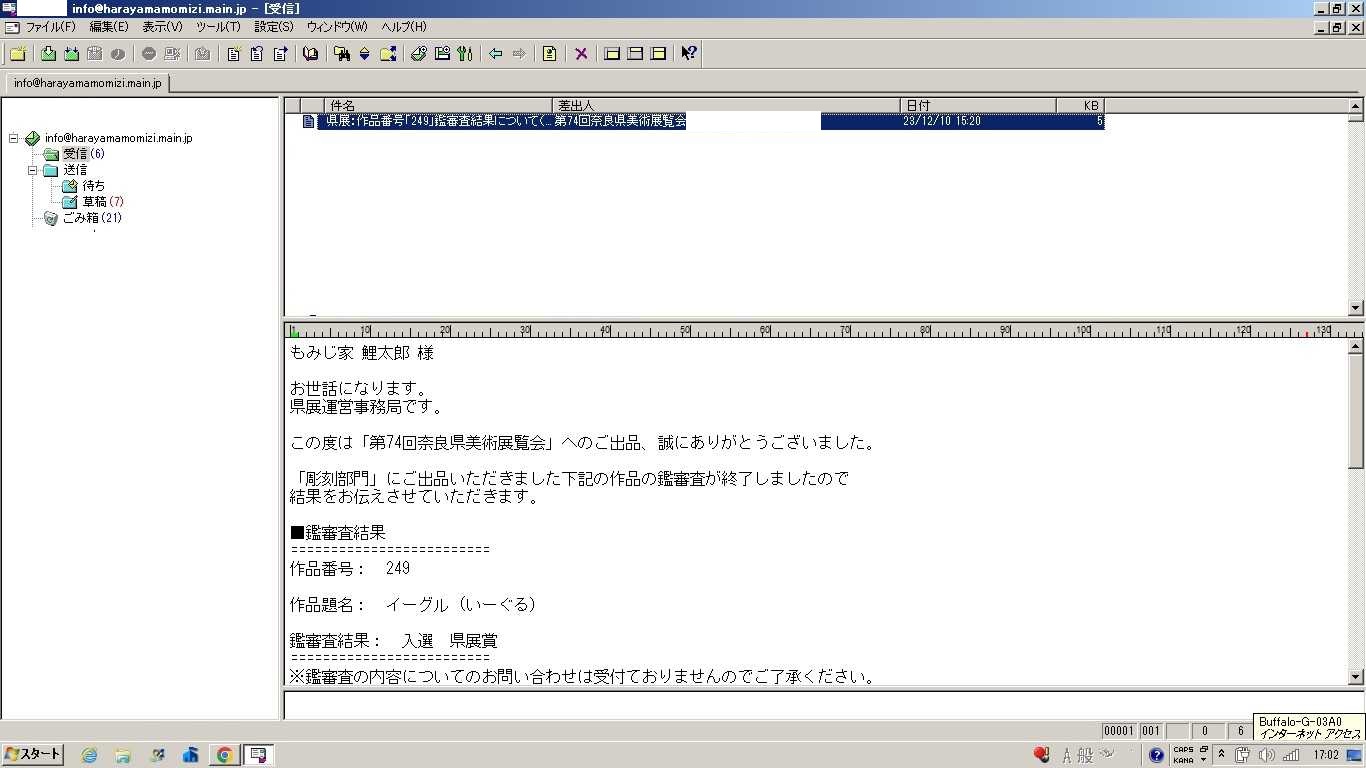
Task: Collapse the info@harayamamomizi.main.jp account tree
Action: pyautogui.click(x=14, y=138)
